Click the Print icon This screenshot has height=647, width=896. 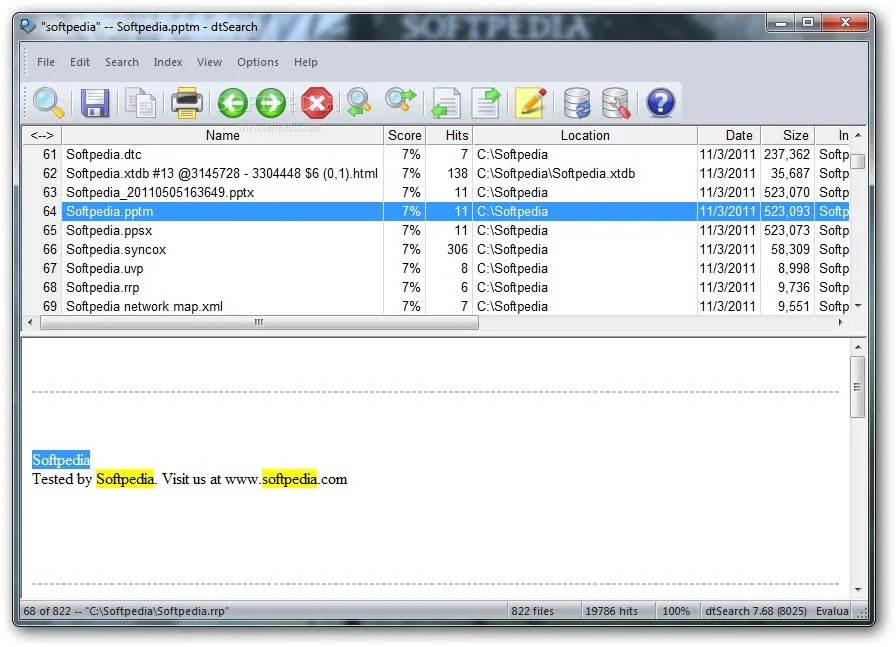coord(187,103)
